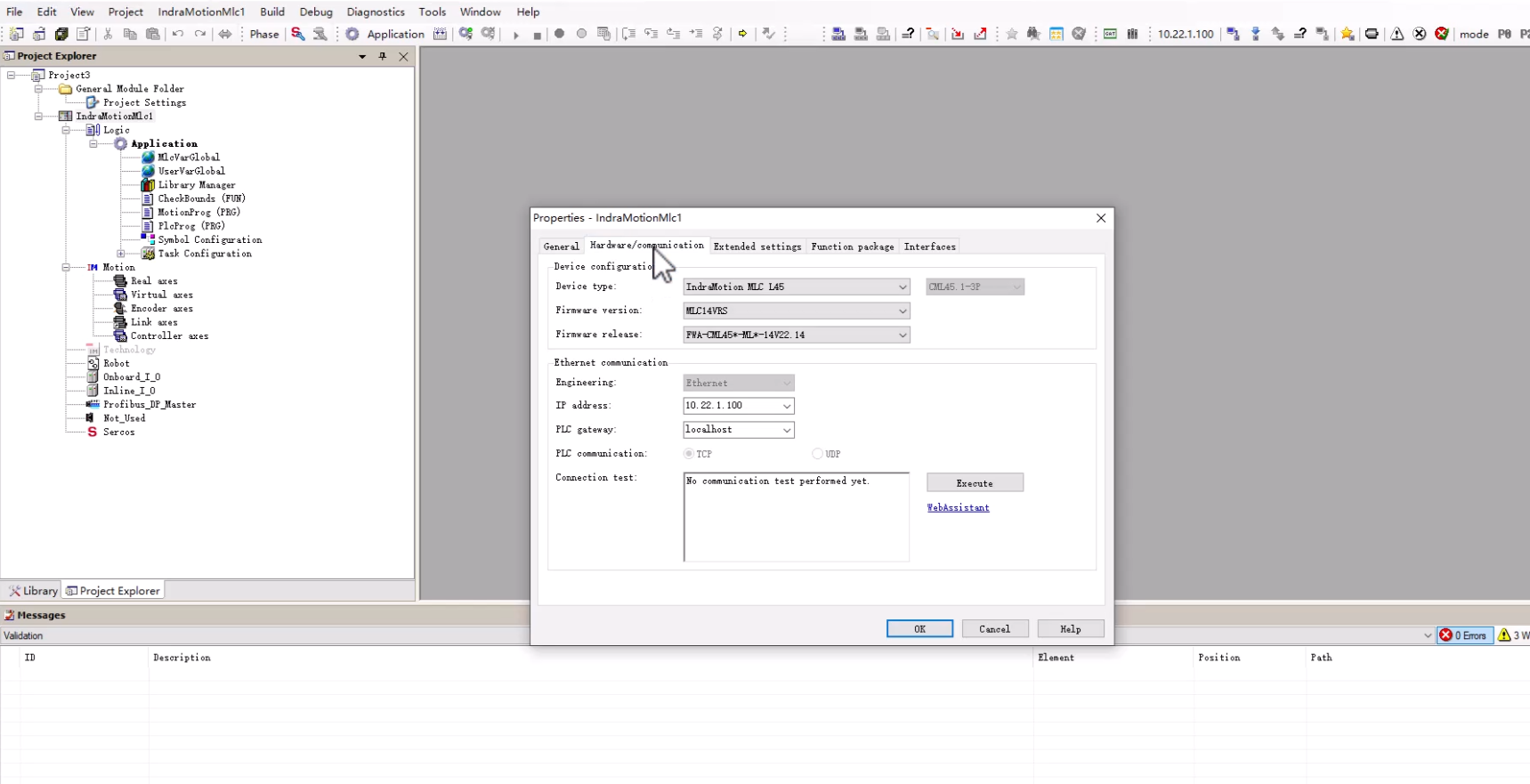Pin the Project Explorer panel

point(383,56)
